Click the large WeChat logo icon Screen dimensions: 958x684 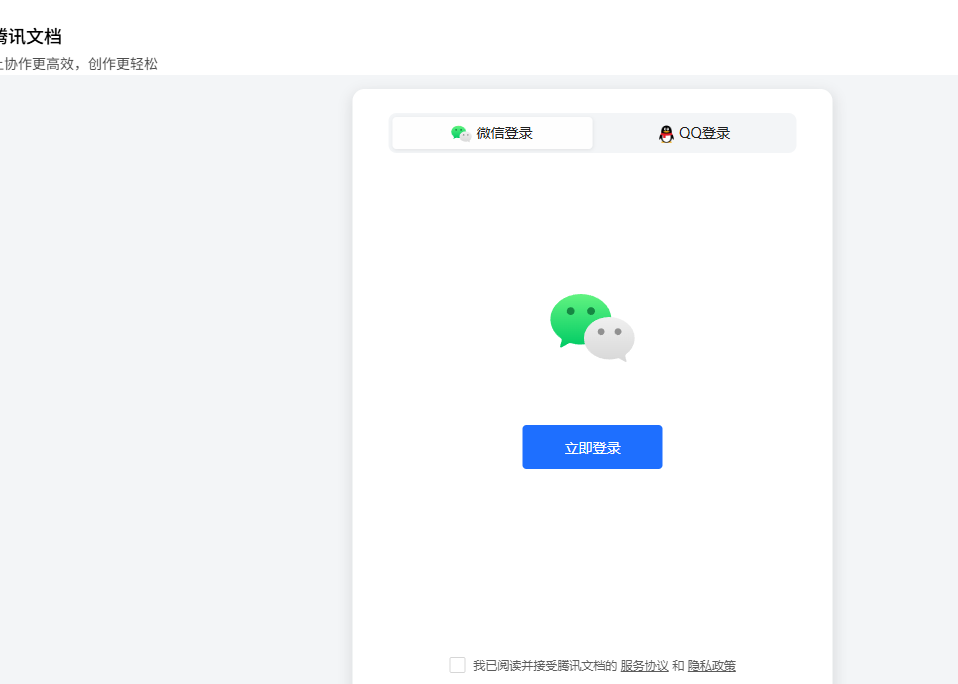592,328
